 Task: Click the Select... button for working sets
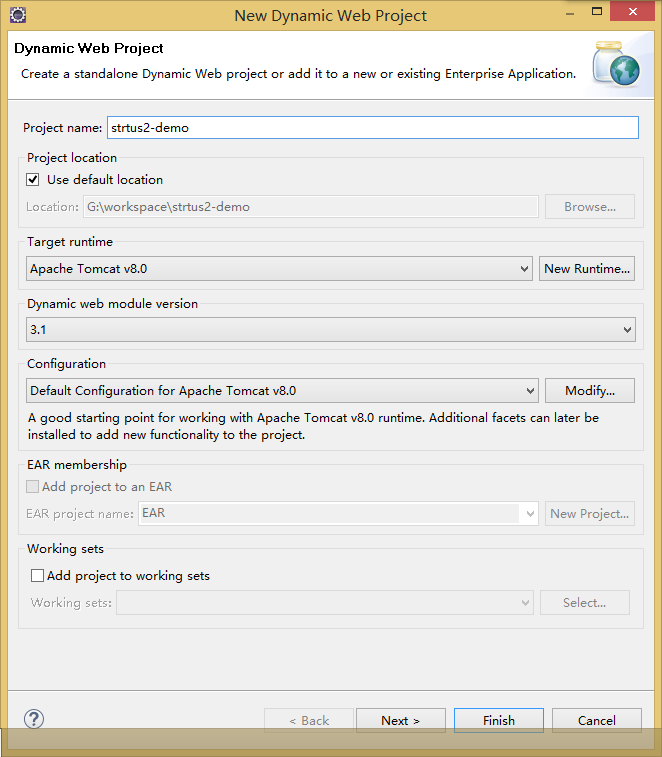point(584,603)
